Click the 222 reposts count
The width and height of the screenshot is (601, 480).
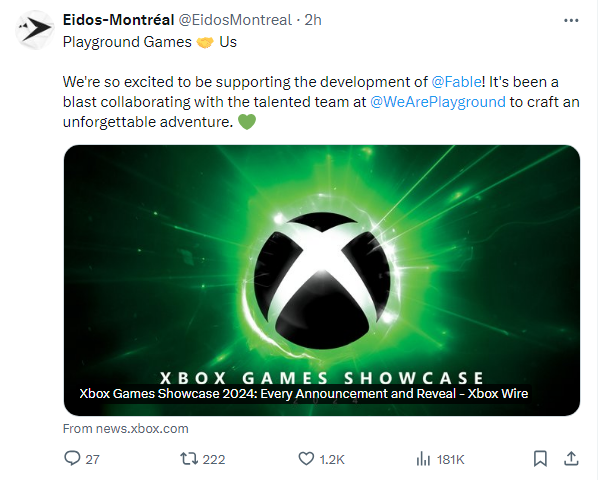(213, 459)
